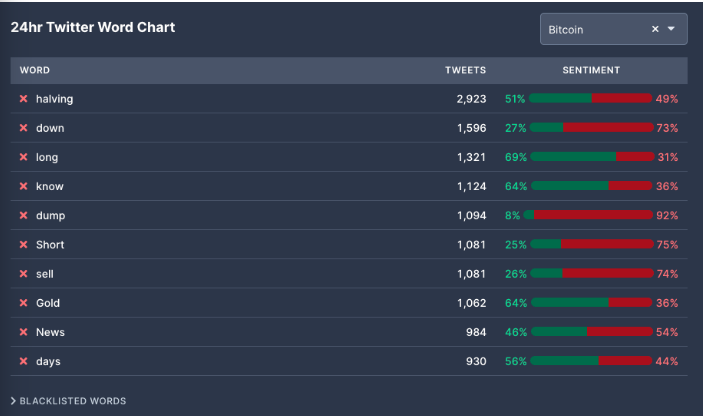Expand the Blacklisted Words section
The image size is (703, 416).
68,401
